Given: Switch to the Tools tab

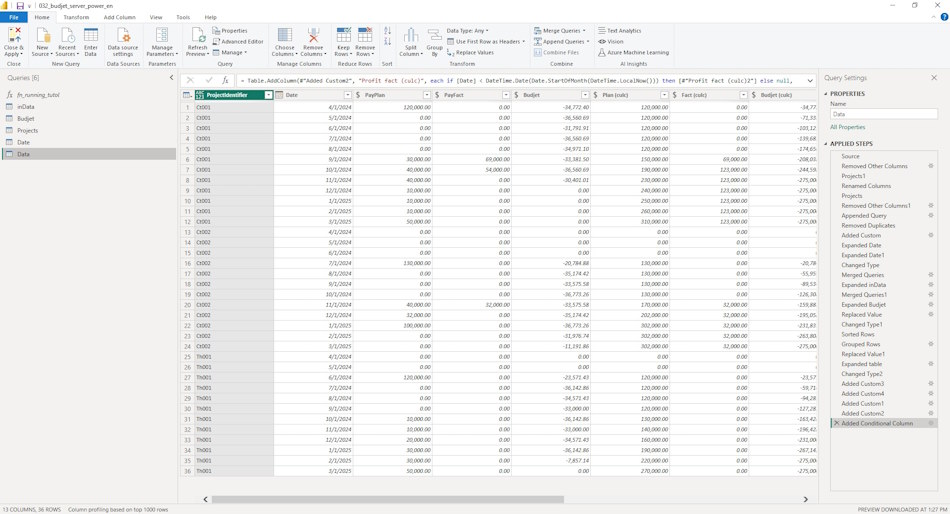Looking at the screenshot, I should click(x=183, y=17).
